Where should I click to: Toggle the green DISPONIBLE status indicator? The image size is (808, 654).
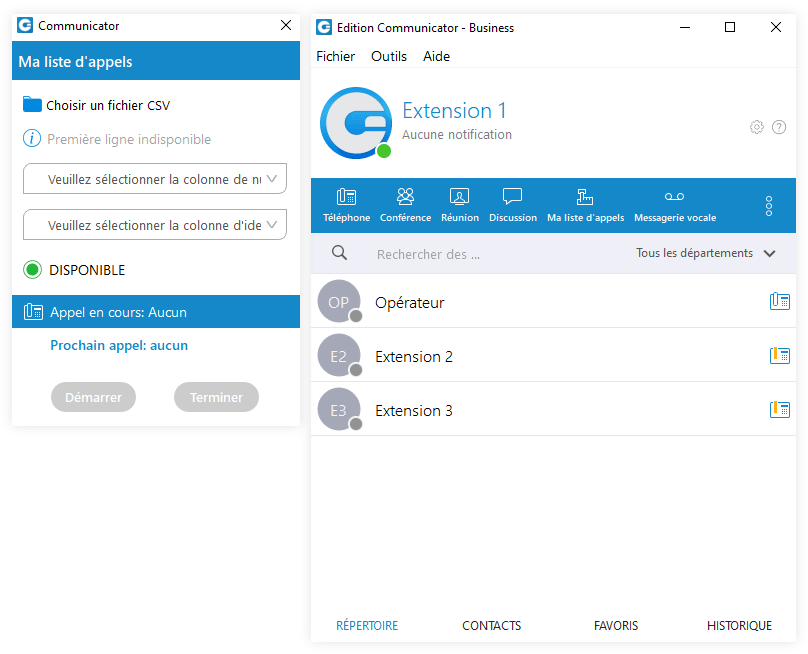[32, 270]
